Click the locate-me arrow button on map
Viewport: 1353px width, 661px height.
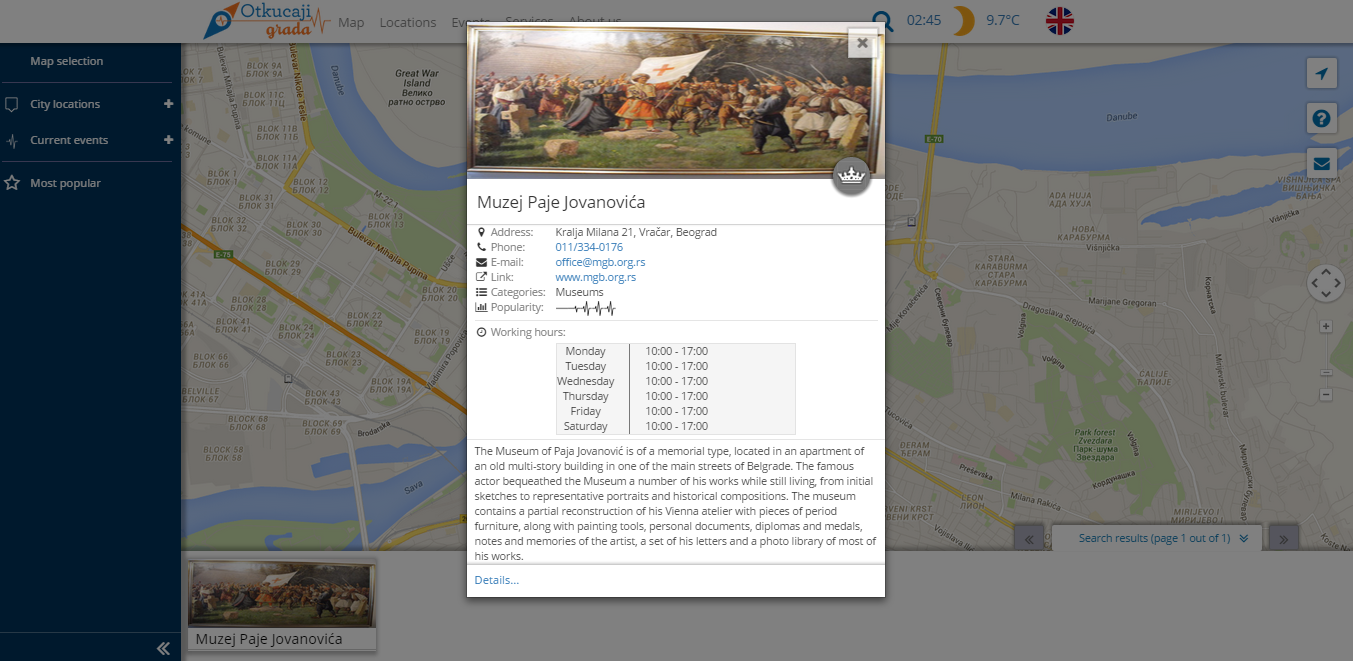pos(1322,74)
